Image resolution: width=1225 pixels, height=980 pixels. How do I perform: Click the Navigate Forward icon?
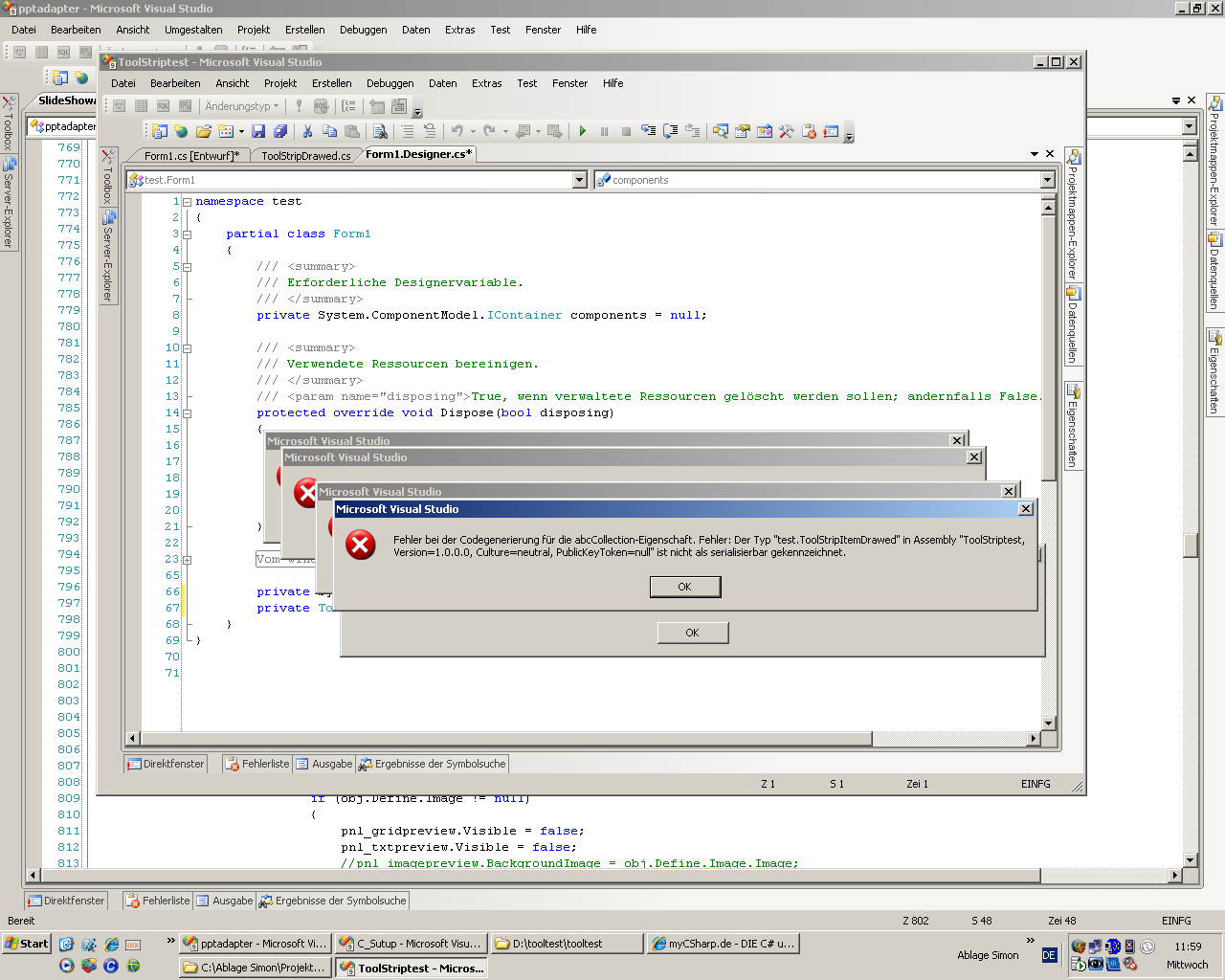point(554,131)
